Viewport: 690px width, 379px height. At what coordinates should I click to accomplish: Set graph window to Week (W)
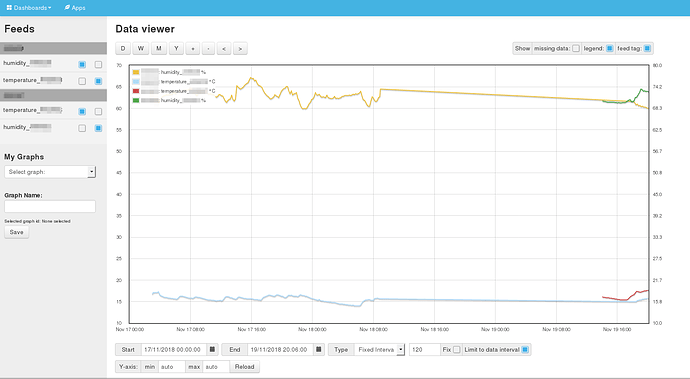[x=141, y=48]
